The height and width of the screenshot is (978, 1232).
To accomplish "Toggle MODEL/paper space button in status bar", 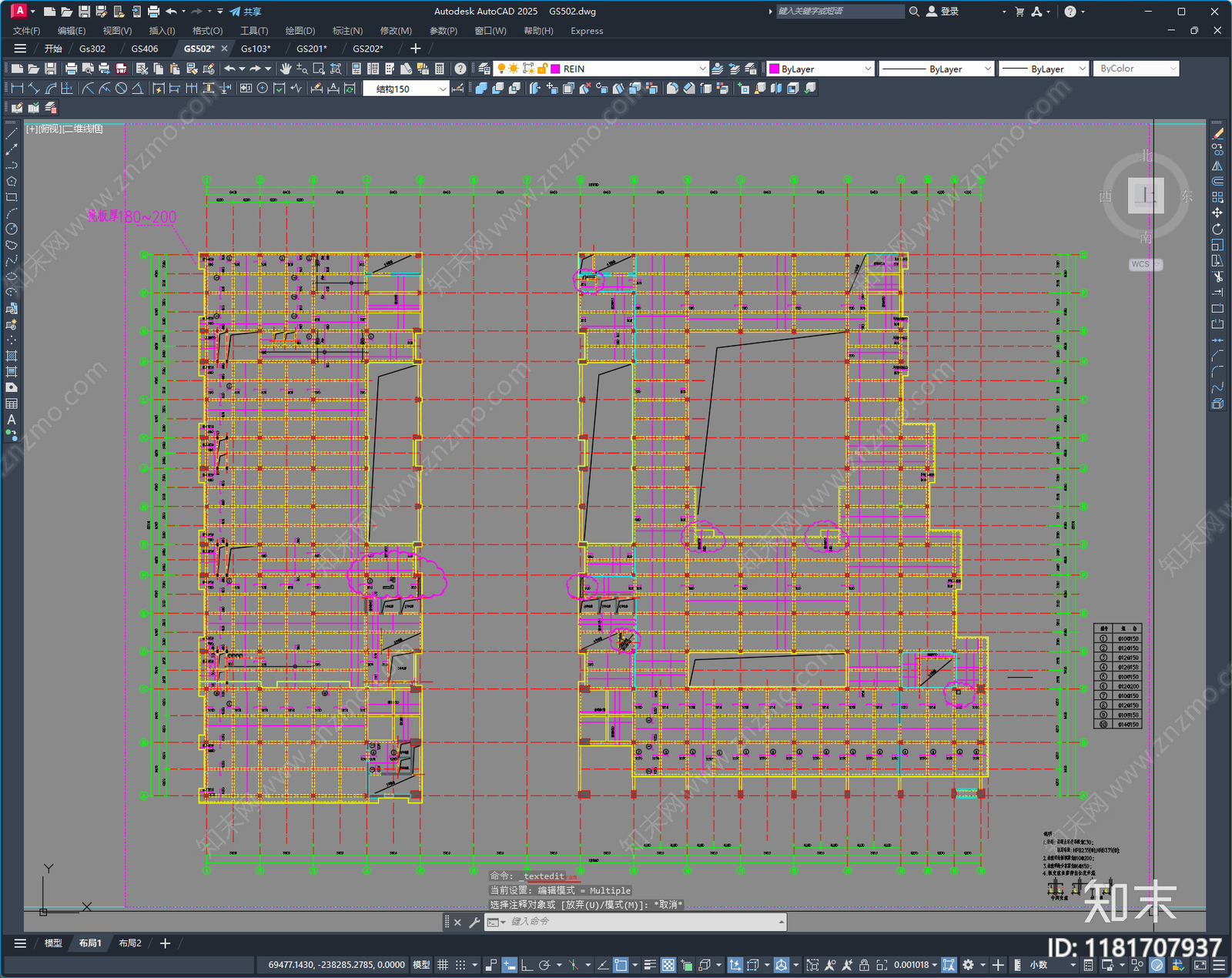I will click(421, 965).
